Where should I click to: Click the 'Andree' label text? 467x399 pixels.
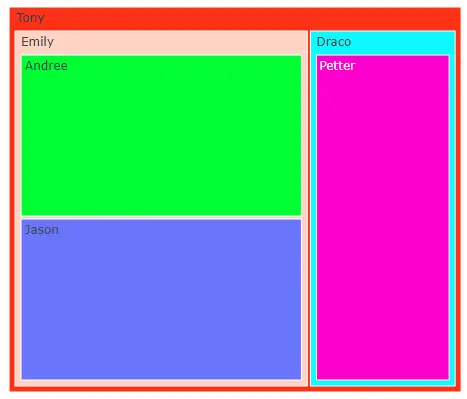coord(46,66)
